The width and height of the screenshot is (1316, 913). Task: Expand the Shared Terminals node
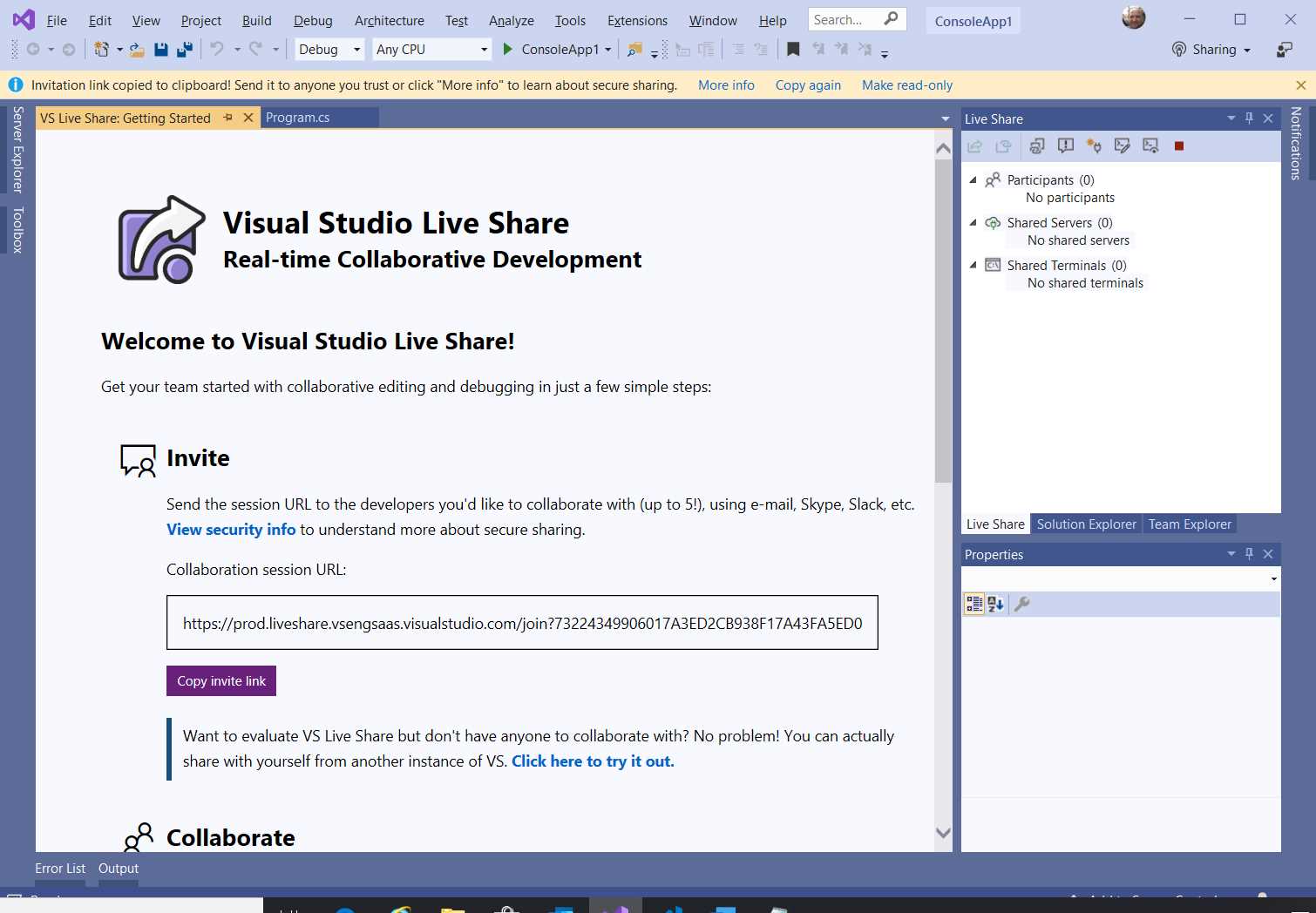point(973,265)
